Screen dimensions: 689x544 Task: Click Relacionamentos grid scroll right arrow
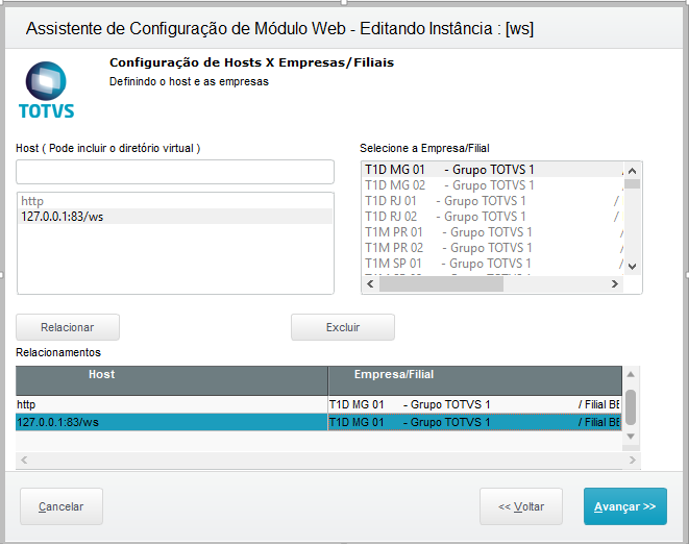point(632,460)
